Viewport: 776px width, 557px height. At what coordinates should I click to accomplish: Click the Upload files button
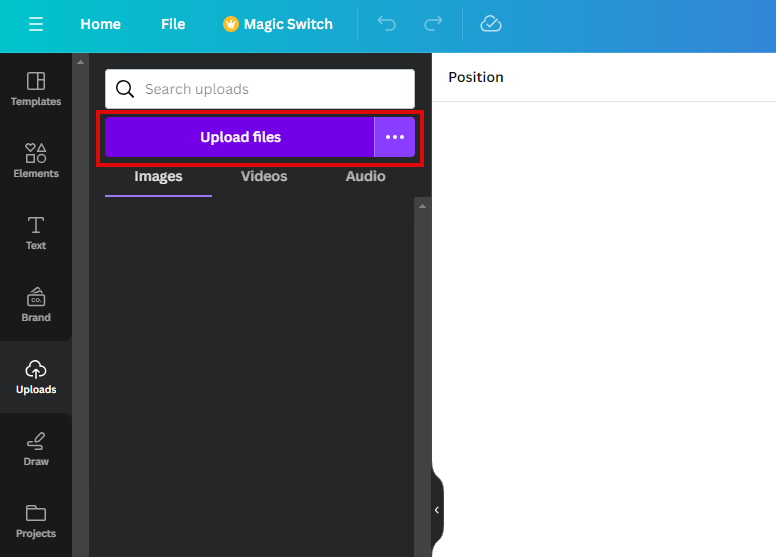240,137
